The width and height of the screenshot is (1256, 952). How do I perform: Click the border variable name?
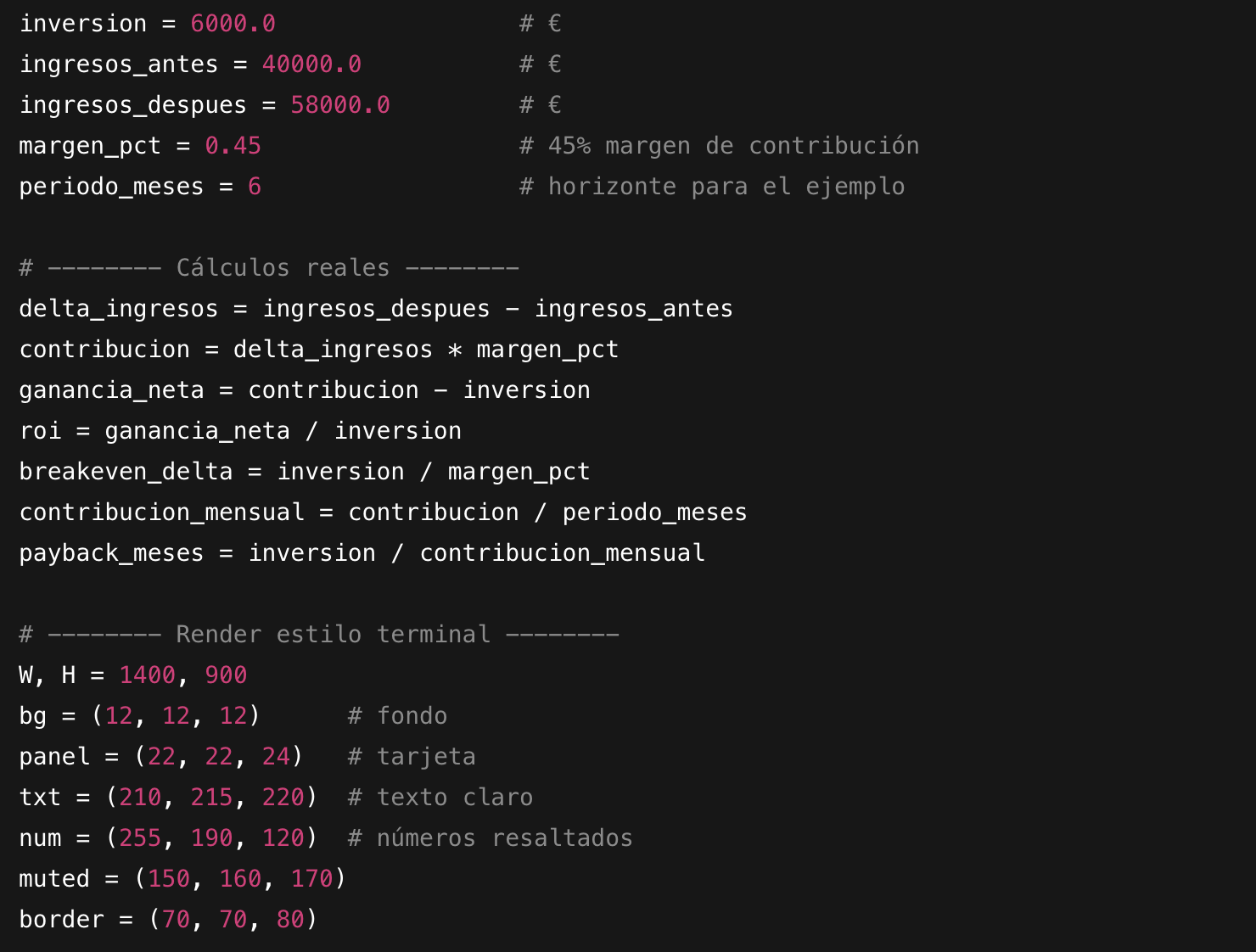(x=61, y=920)
